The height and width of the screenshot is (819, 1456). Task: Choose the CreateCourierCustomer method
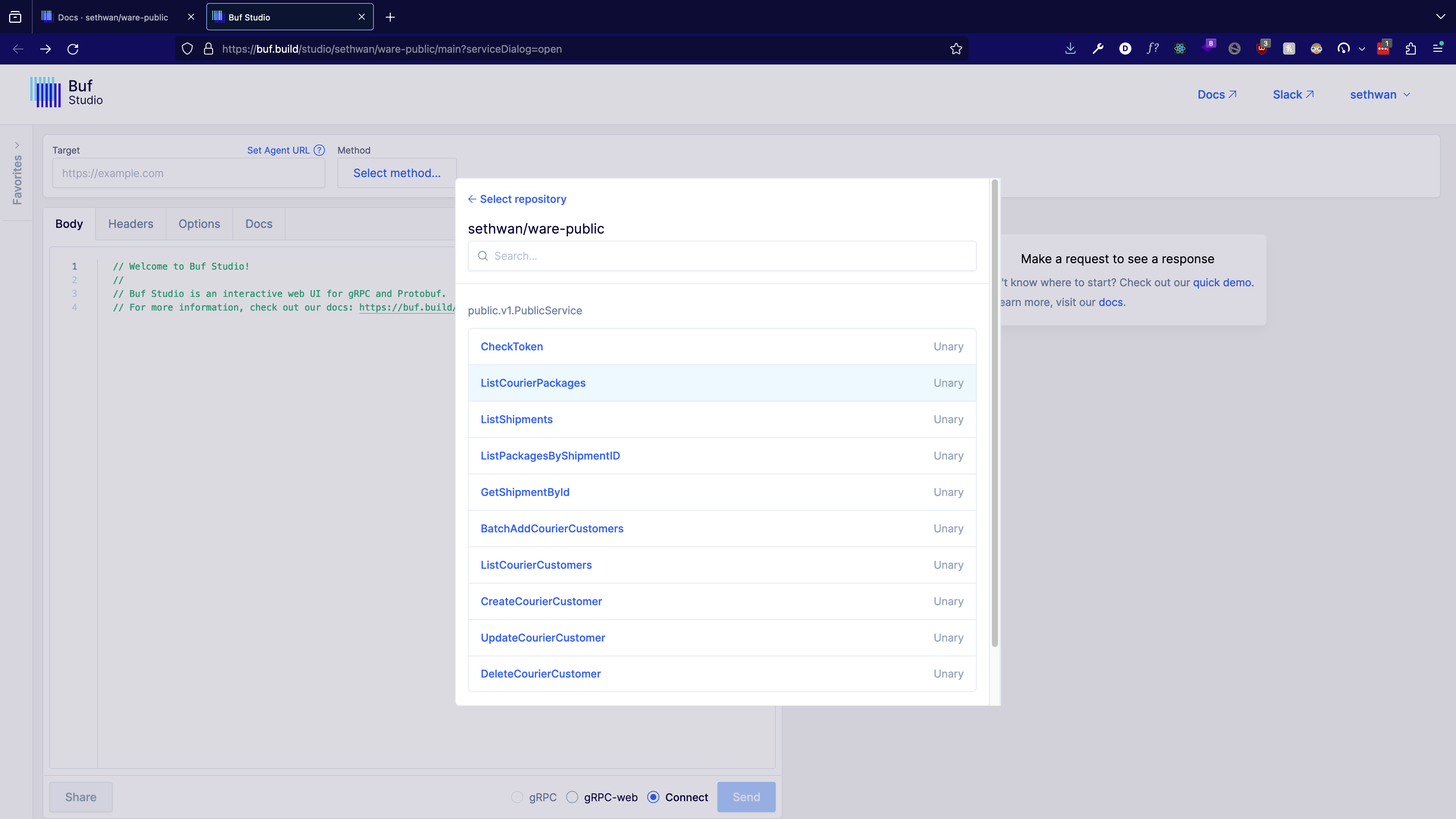pos(722,601)
